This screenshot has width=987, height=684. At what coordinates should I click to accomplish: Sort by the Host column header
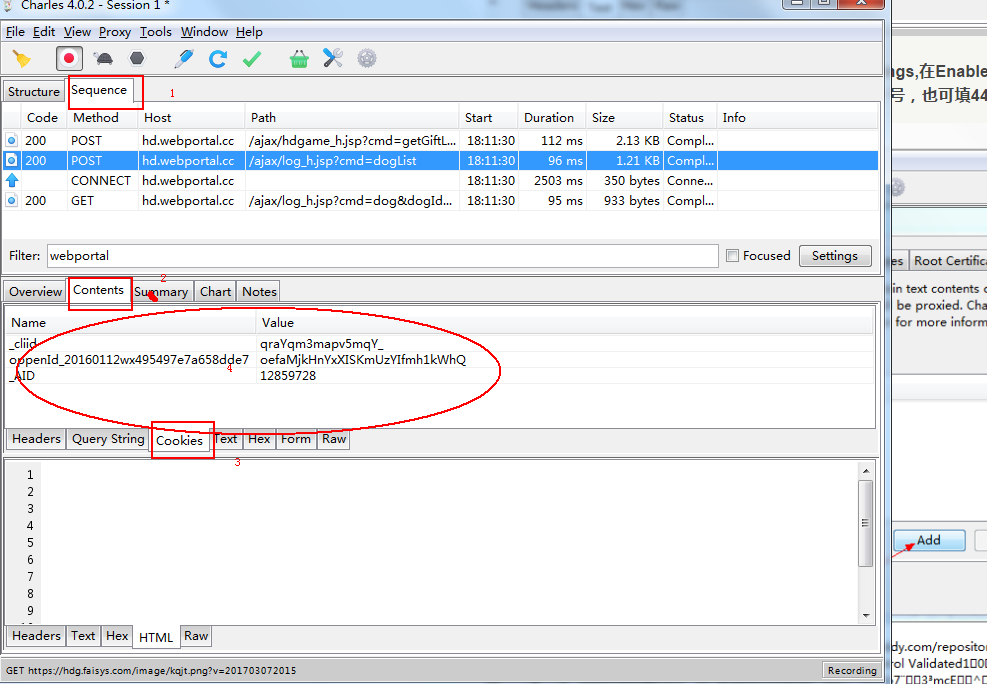tap(191, 118)
